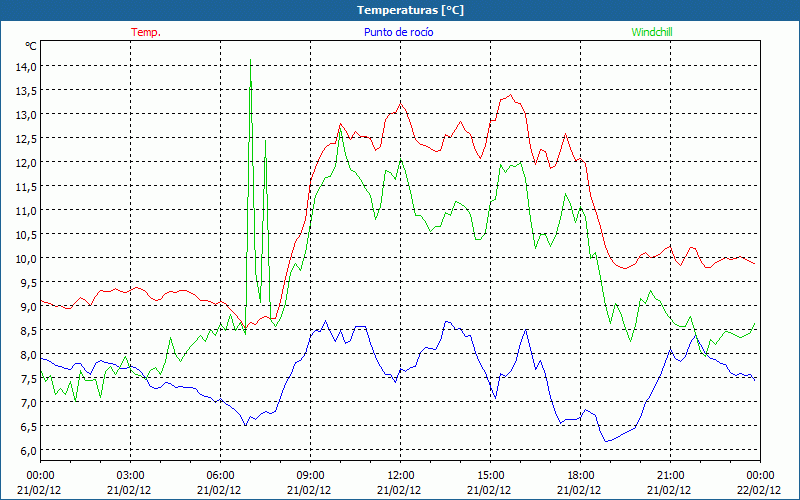The height and width of the screenshot is (500, 800).
Task: Click the blue dew point minimum near 19:00
Action: click(606, 441)
